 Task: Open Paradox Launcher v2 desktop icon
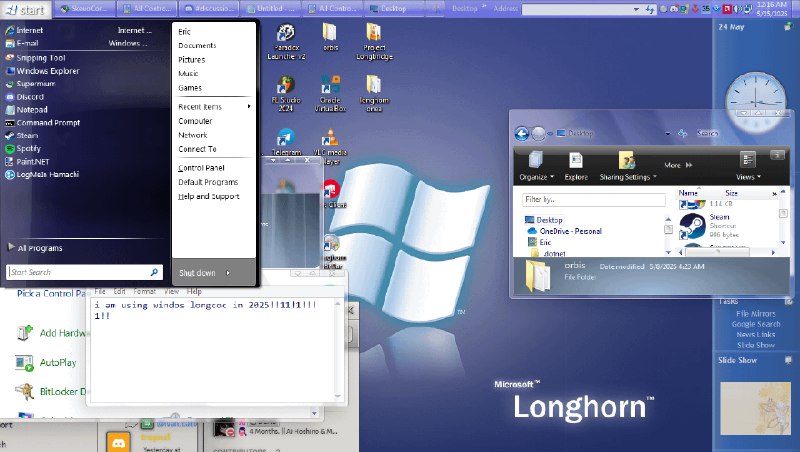click(286, 42)
